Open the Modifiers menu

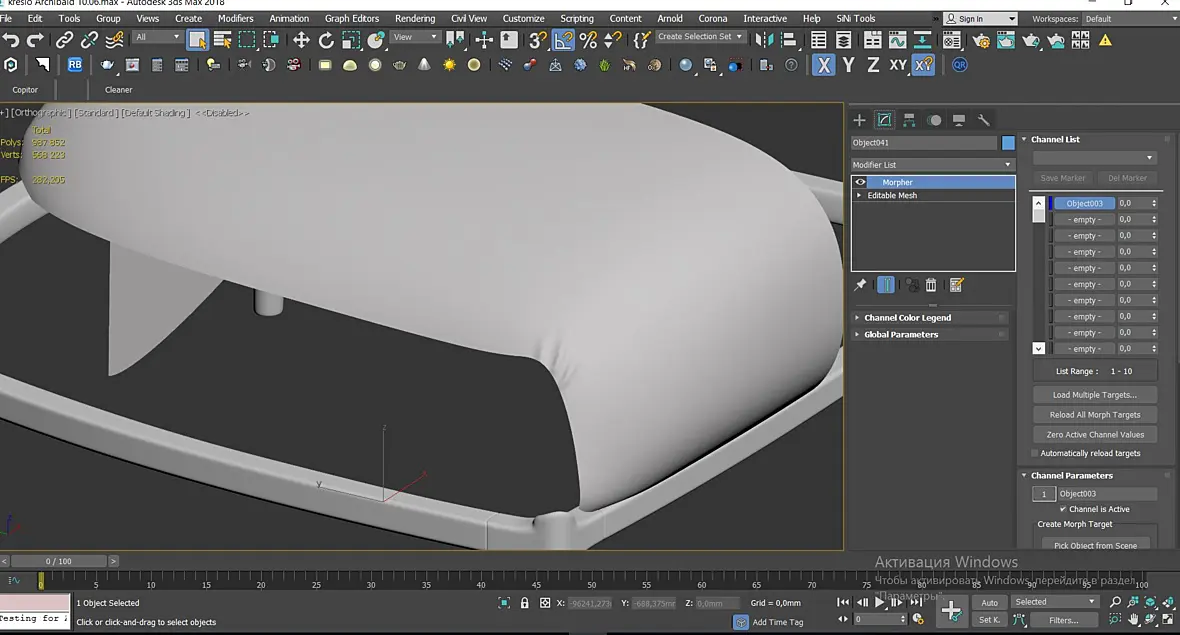pyautogui.click(x=236, y=18)
